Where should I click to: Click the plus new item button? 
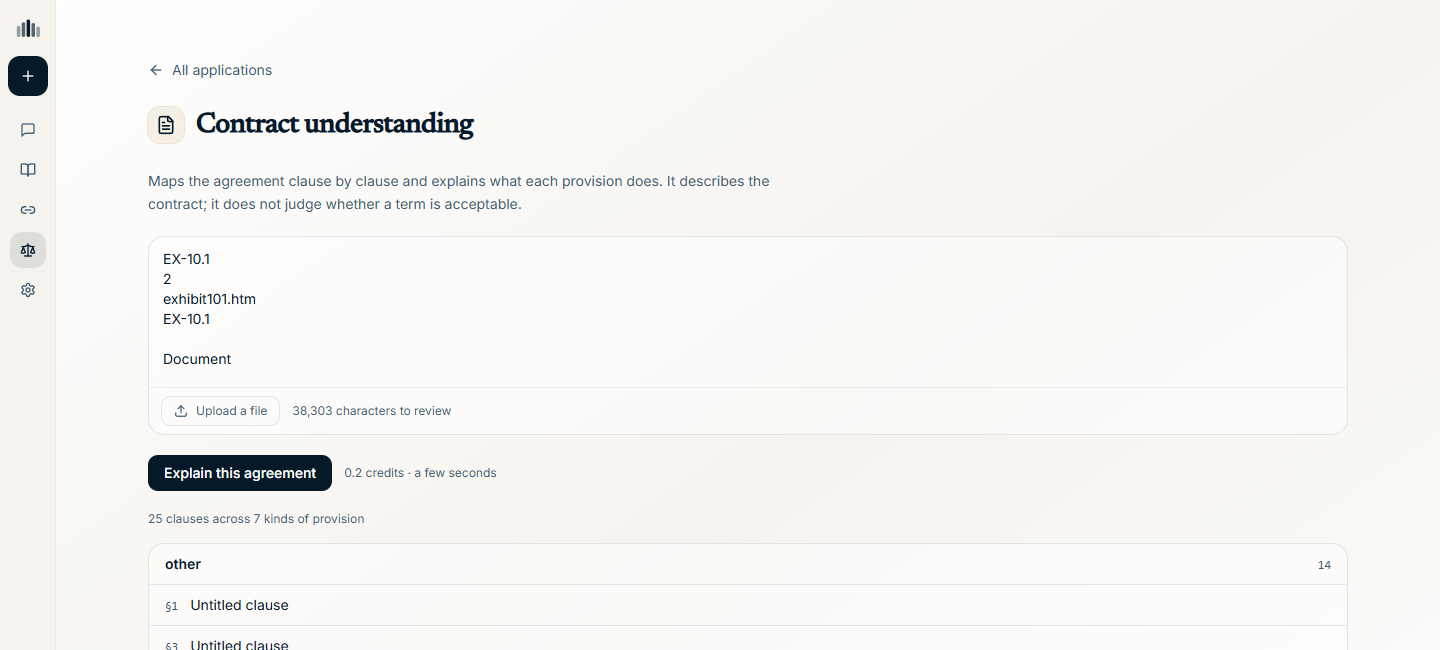point(28,76)
